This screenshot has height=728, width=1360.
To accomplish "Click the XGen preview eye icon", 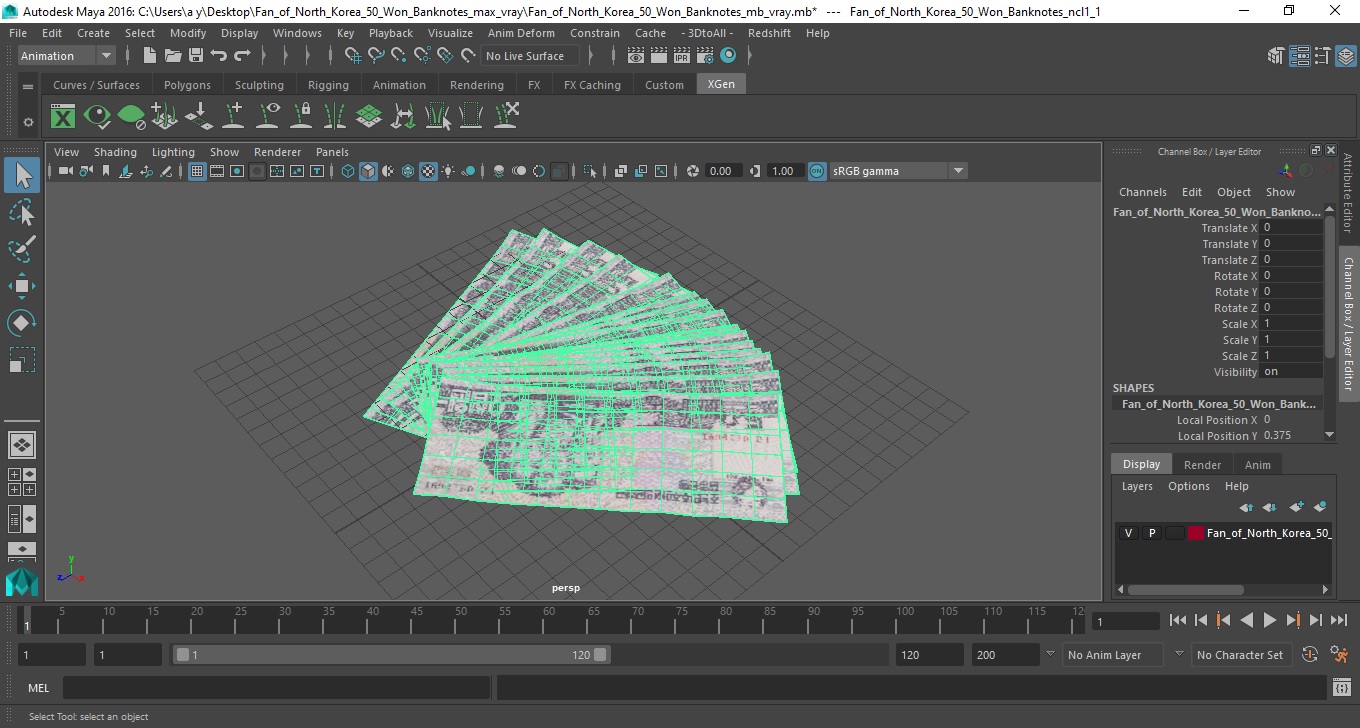I will (97, 116).
